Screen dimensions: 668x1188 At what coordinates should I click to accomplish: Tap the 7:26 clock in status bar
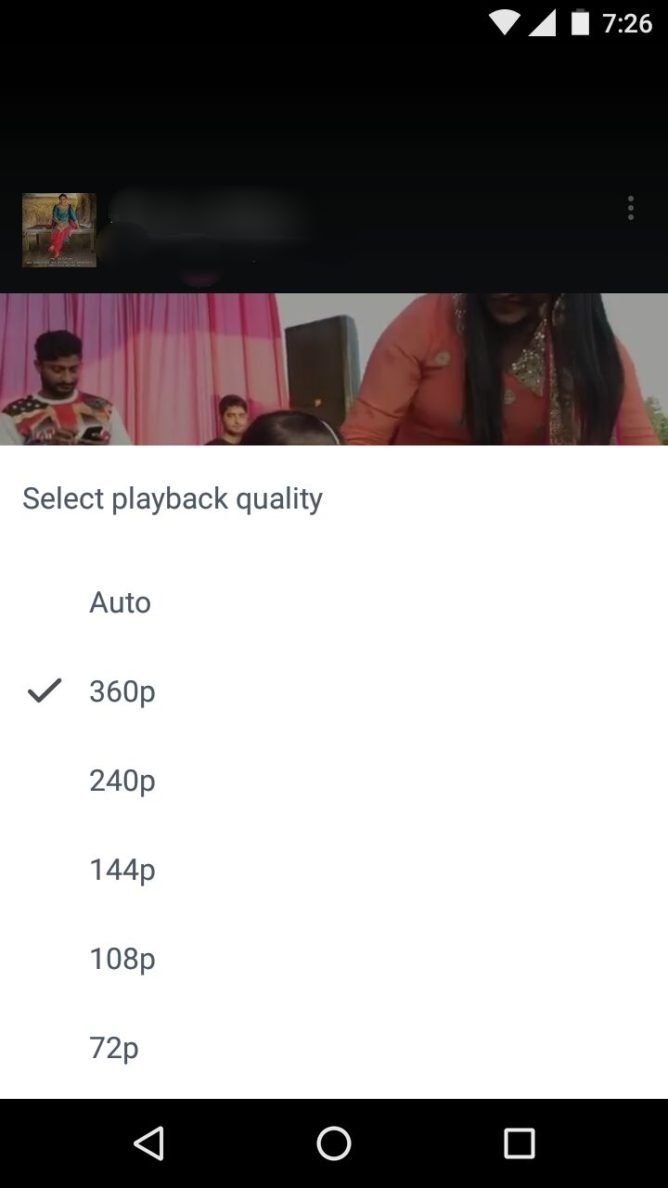coord(627,23)
